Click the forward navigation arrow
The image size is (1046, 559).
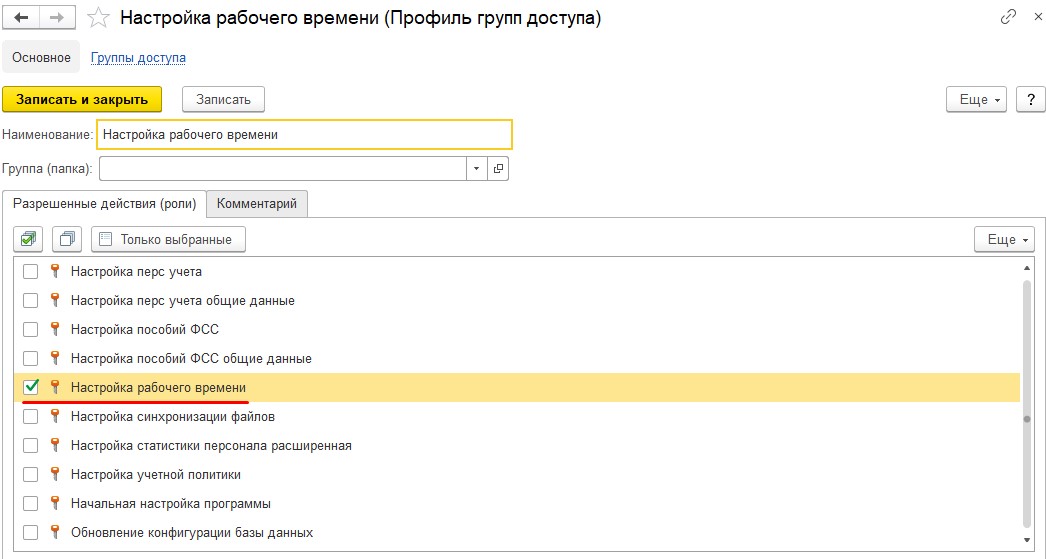pyautogui.click(x=57, y=18)
